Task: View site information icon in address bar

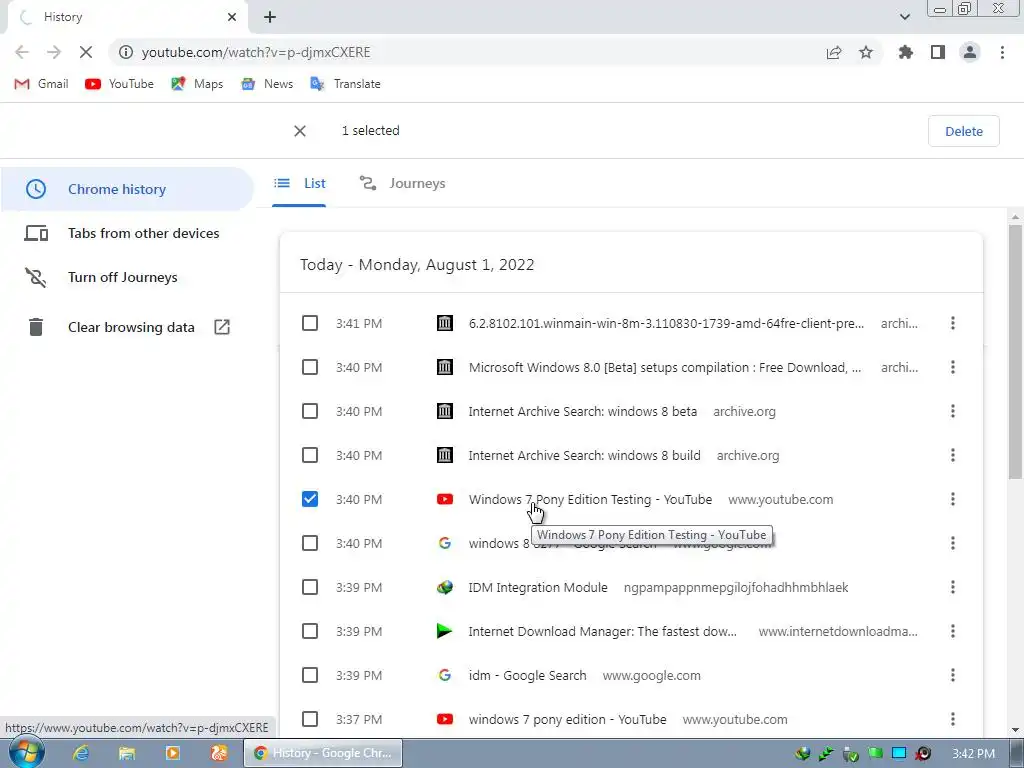Action: point(125,52)
